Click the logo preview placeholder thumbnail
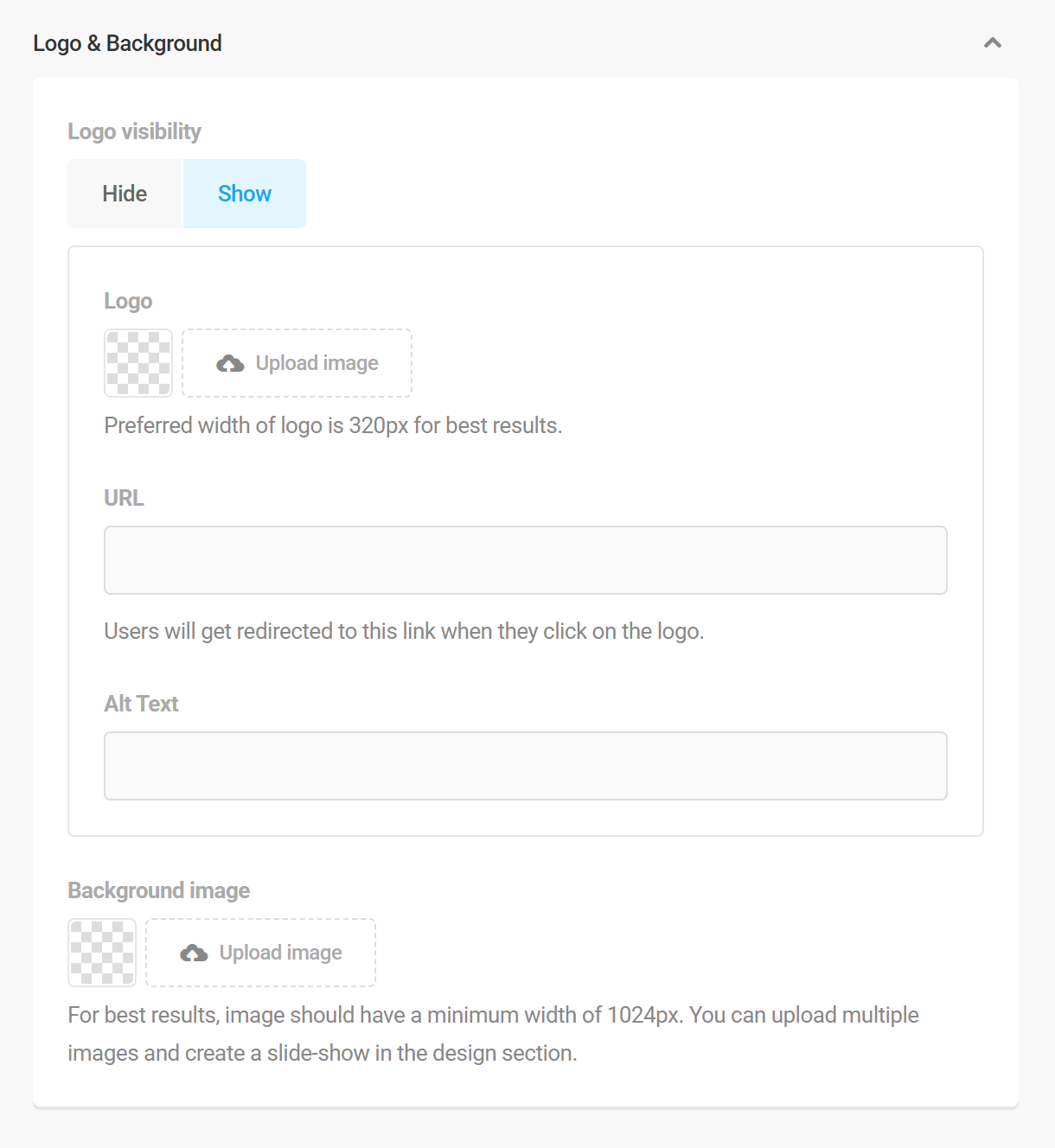Viewport: 1055px width, 1148px height. pos(138,363)
